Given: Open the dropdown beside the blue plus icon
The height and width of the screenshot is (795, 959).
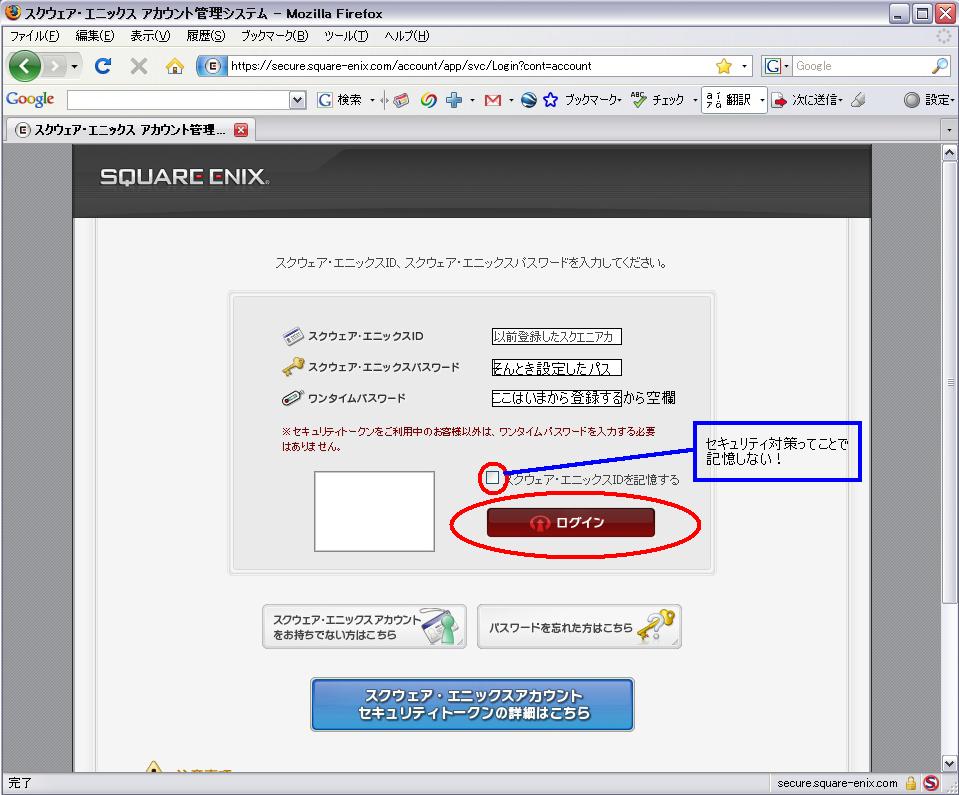Looking at the screenshot, I should (x=472, y=100).
